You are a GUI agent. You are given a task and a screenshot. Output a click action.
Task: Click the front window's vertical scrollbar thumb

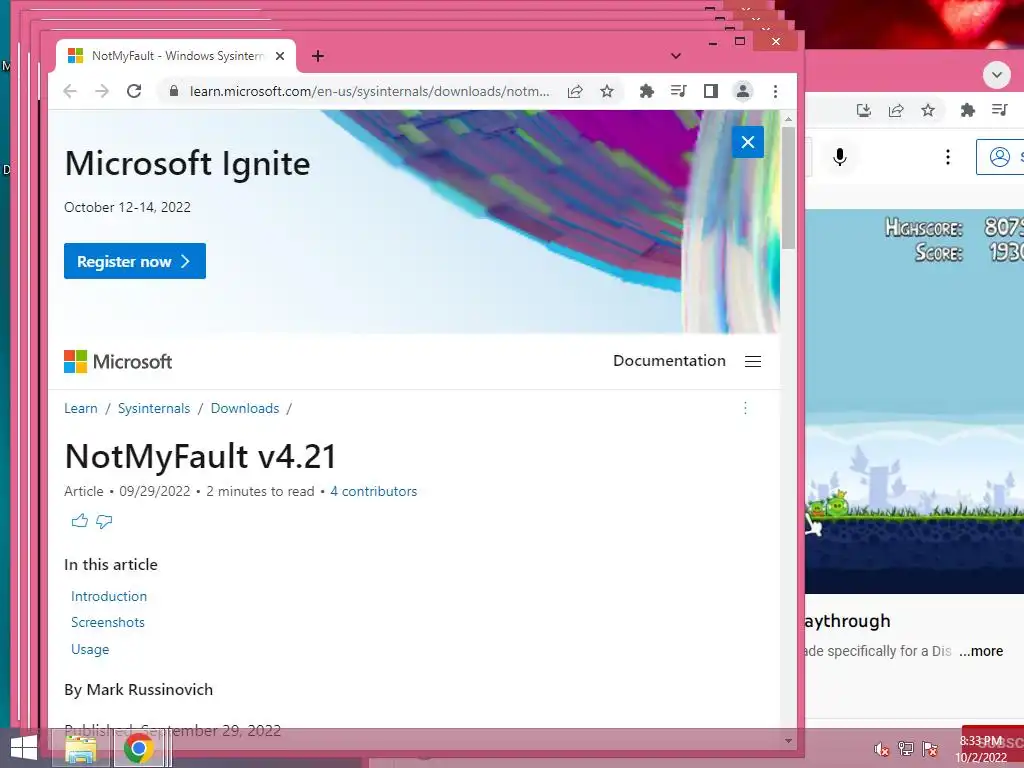coord(788,187)
